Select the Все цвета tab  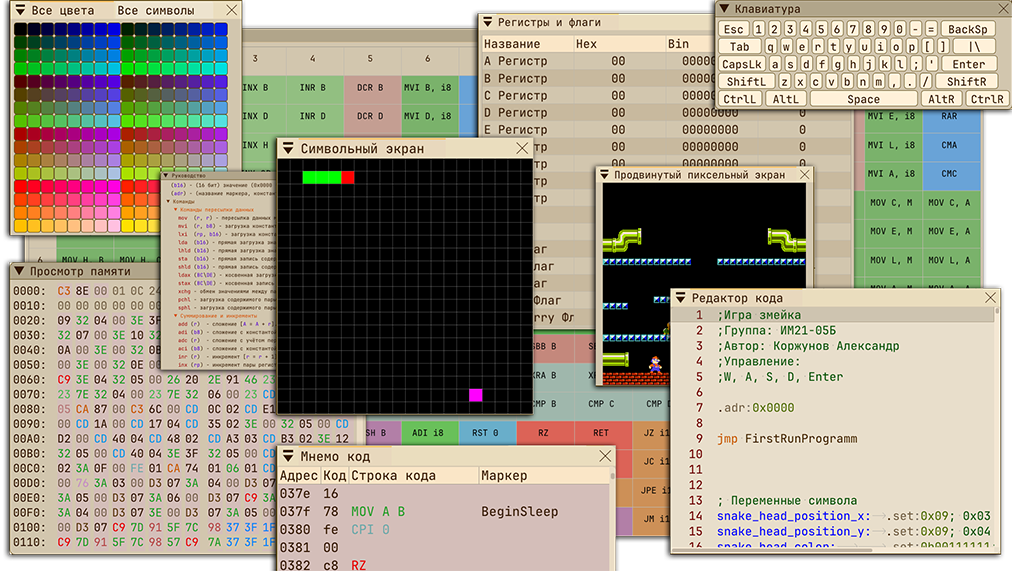point(62,11)
